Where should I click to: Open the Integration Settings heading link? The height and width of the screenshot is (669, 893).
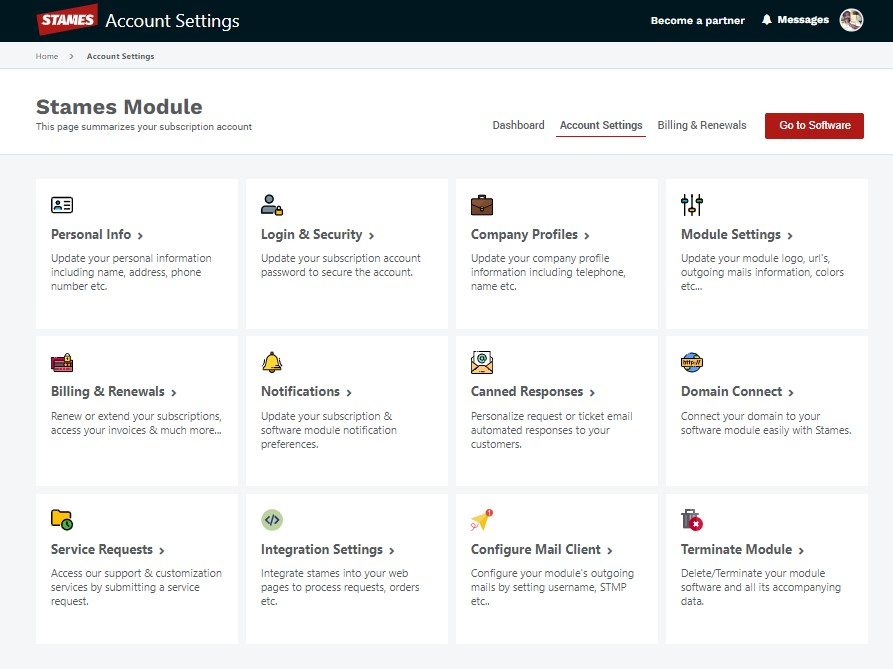click(322, 549)
